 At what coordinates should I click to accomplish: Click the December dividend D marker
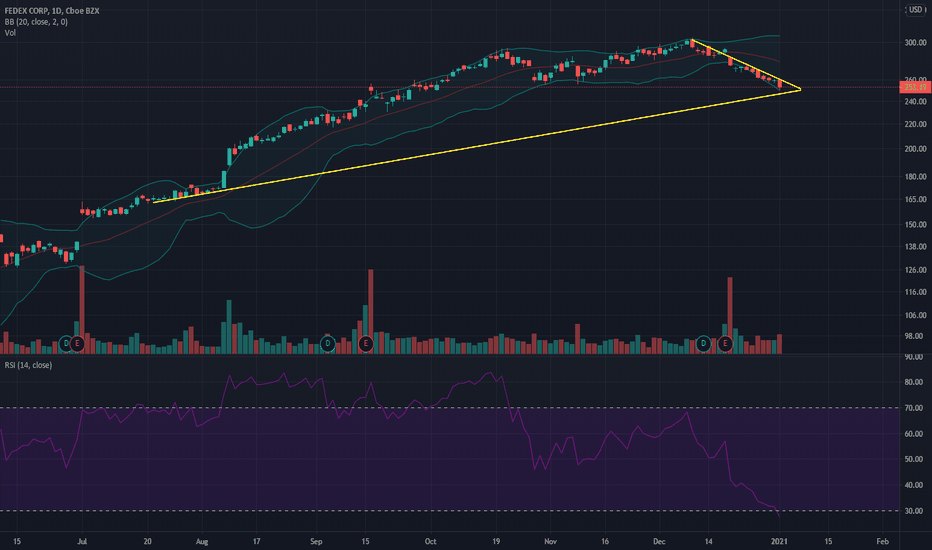703,344
